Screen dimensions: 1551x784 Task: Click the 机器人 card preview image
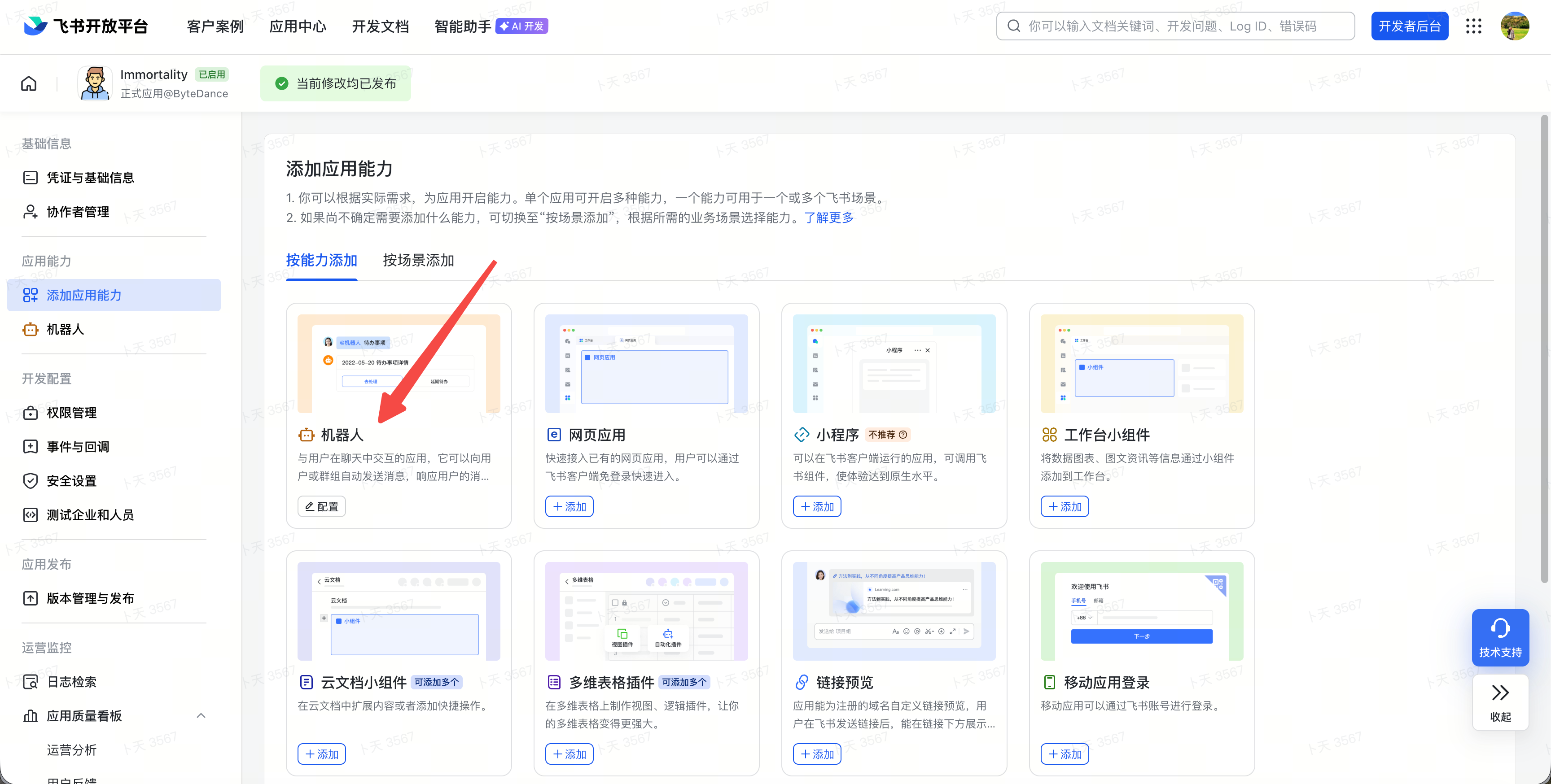click(x=399, y=363)
